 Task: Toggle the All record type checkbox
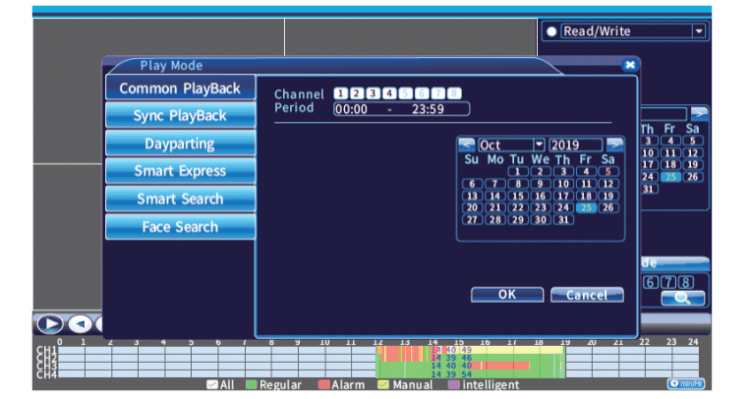click(212, 384)
